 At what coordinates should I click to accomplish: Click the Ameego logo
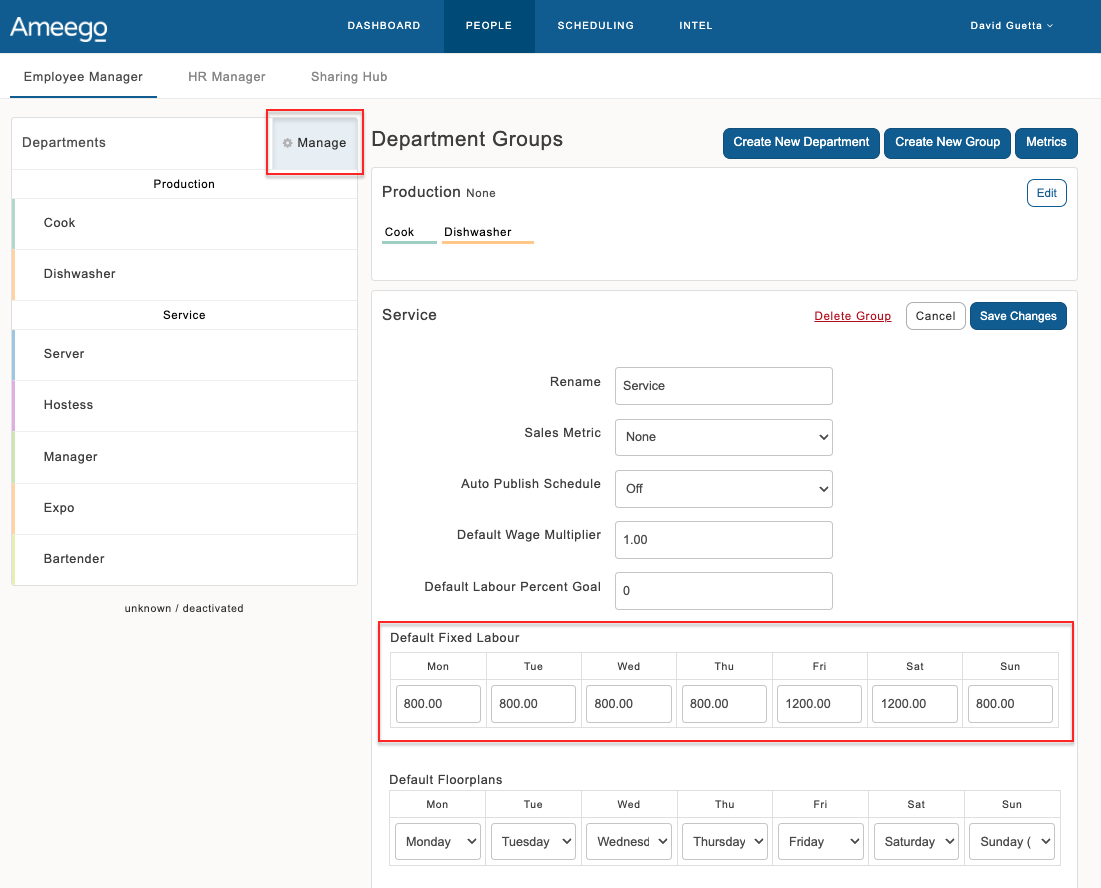58,27
